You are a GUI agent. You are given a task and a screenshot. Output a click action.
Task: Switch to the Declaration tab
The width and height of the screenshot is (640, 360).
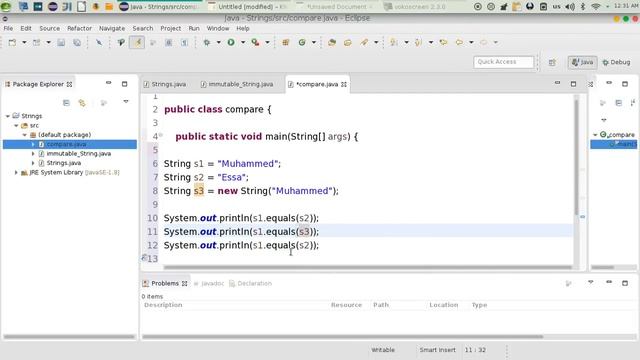click(250, 283)
